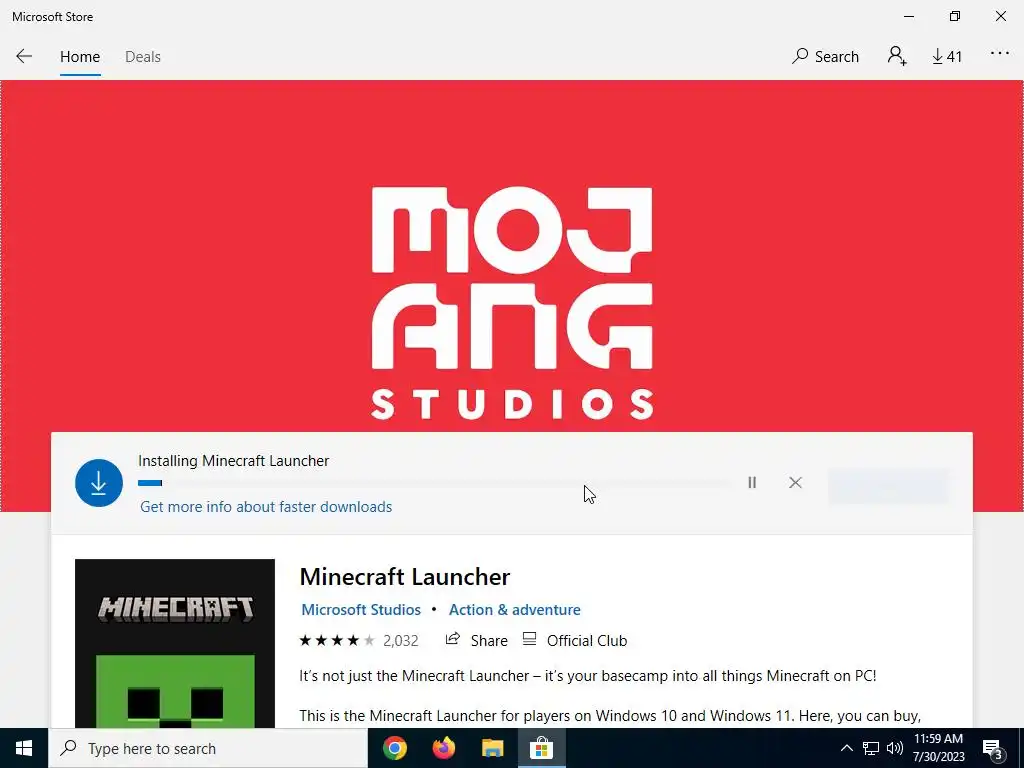Click the basecamp into all things Minecraft line
This screenshot has height=768, width=1024.
click(x=588, y=675)
